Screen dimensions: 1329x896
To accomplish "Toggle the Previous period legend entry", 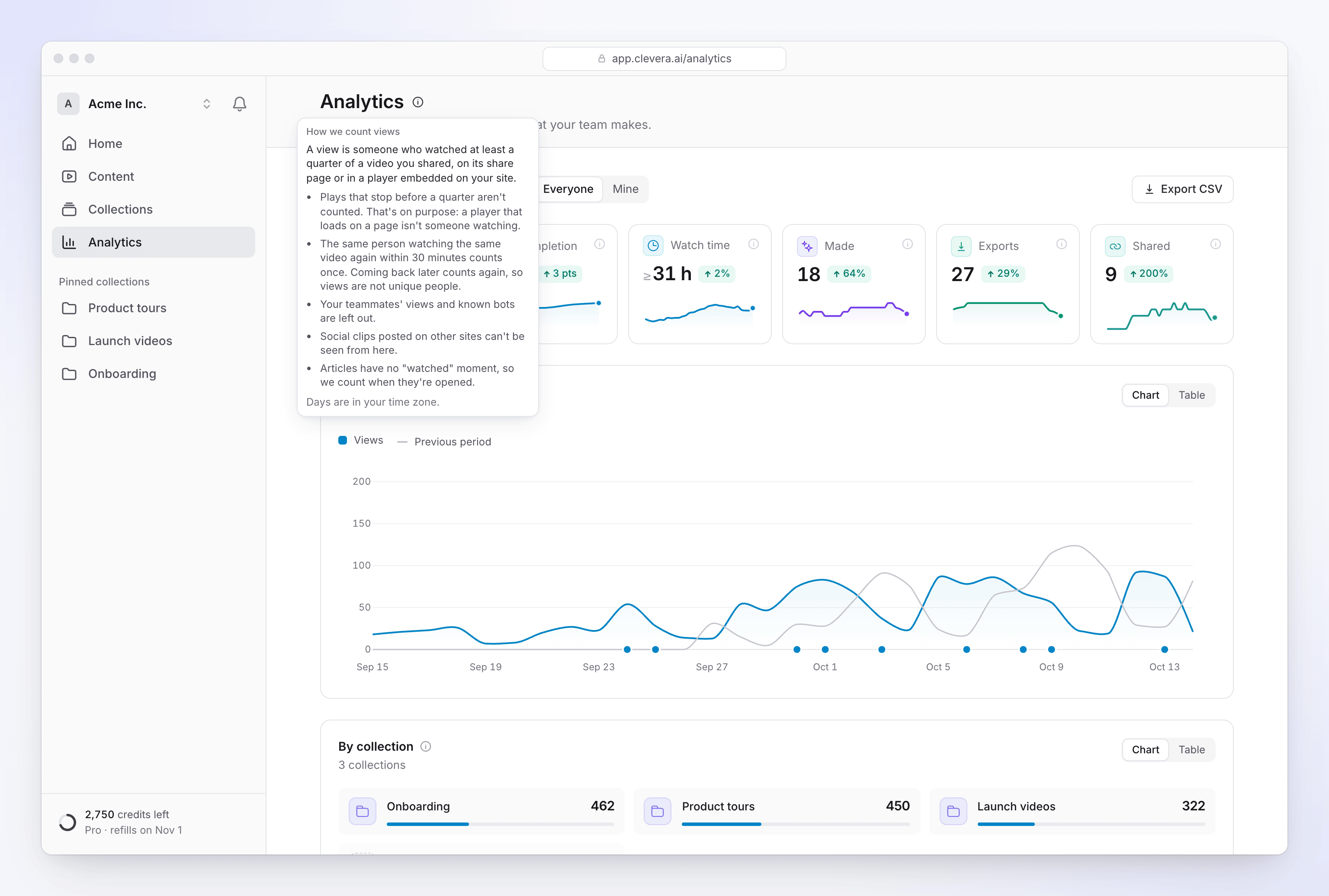I will tap(444, 442).
